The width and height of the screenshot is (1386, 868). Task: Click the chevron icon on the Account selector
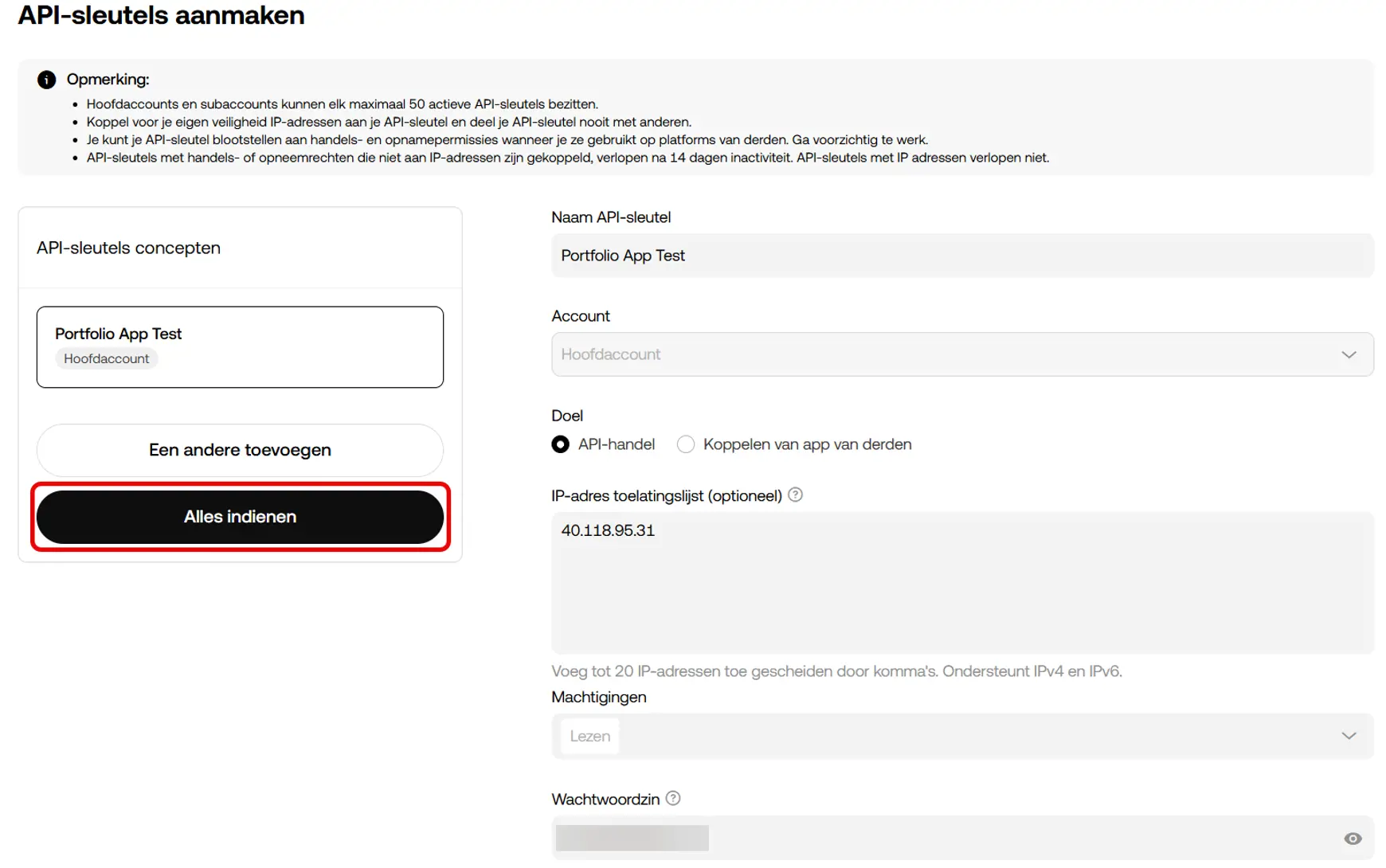tap(1349, 354)
